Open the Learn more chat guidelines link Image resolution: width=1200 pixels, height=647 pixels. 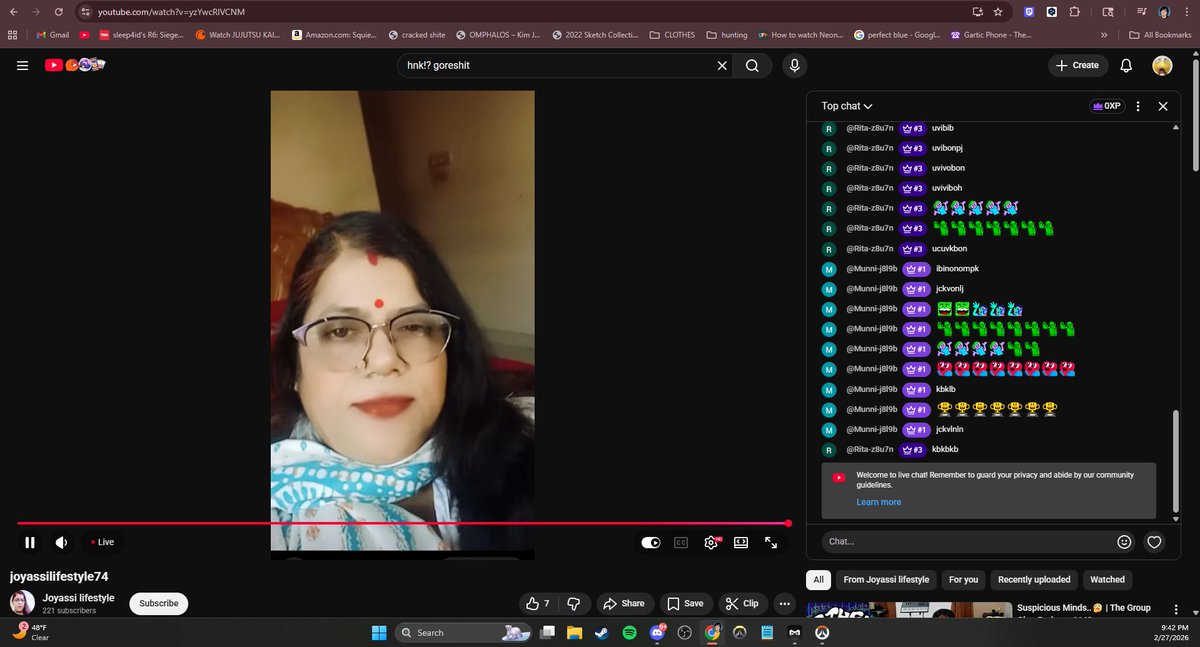878,502
